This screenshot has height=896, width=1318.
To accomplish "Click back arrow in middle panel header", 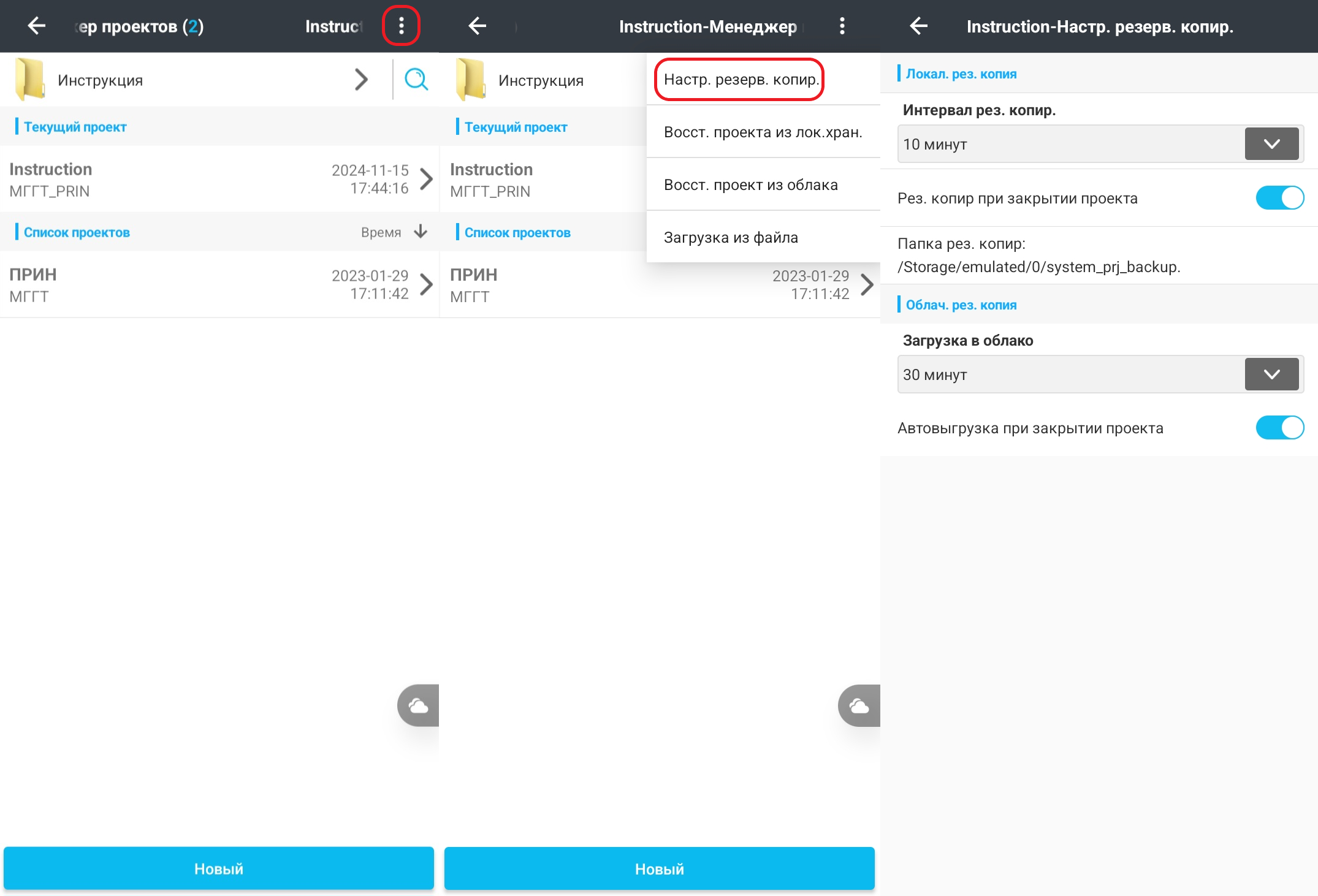I will click(477, 26).
